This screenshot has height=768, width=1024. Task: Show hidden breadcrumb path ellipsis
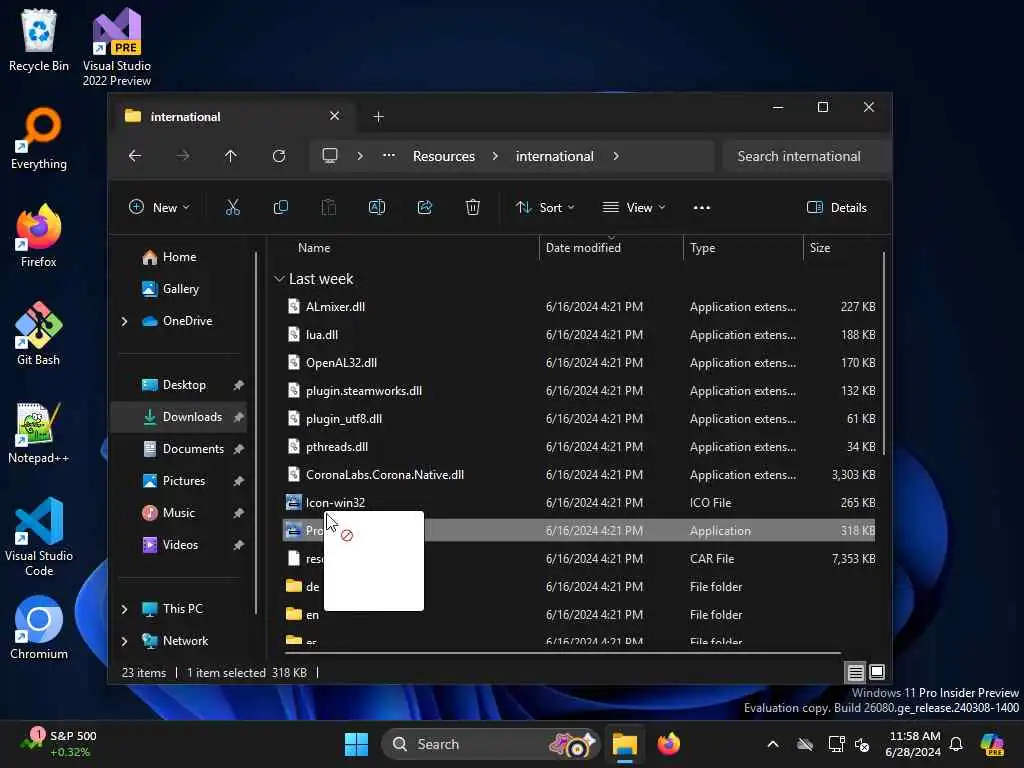(x=389, y=155)
